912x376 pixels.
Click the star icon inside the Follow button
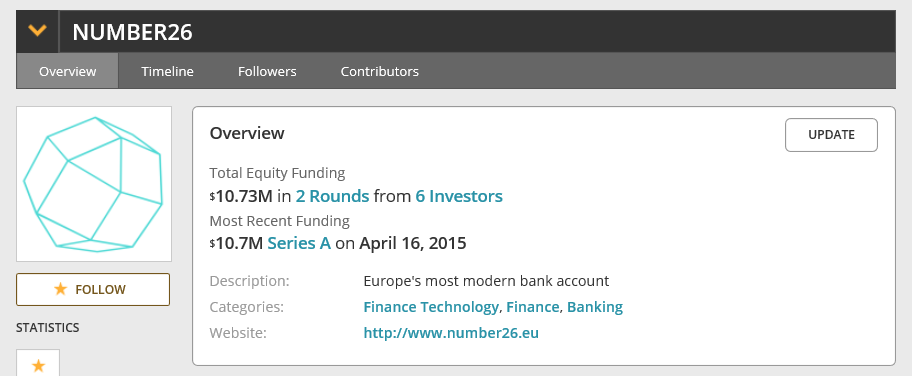[x=60, y=289]
